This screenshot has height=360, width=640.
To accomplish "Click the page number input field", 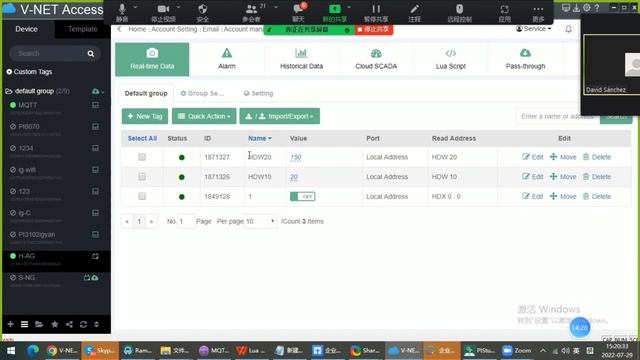I will pos(186,221).
